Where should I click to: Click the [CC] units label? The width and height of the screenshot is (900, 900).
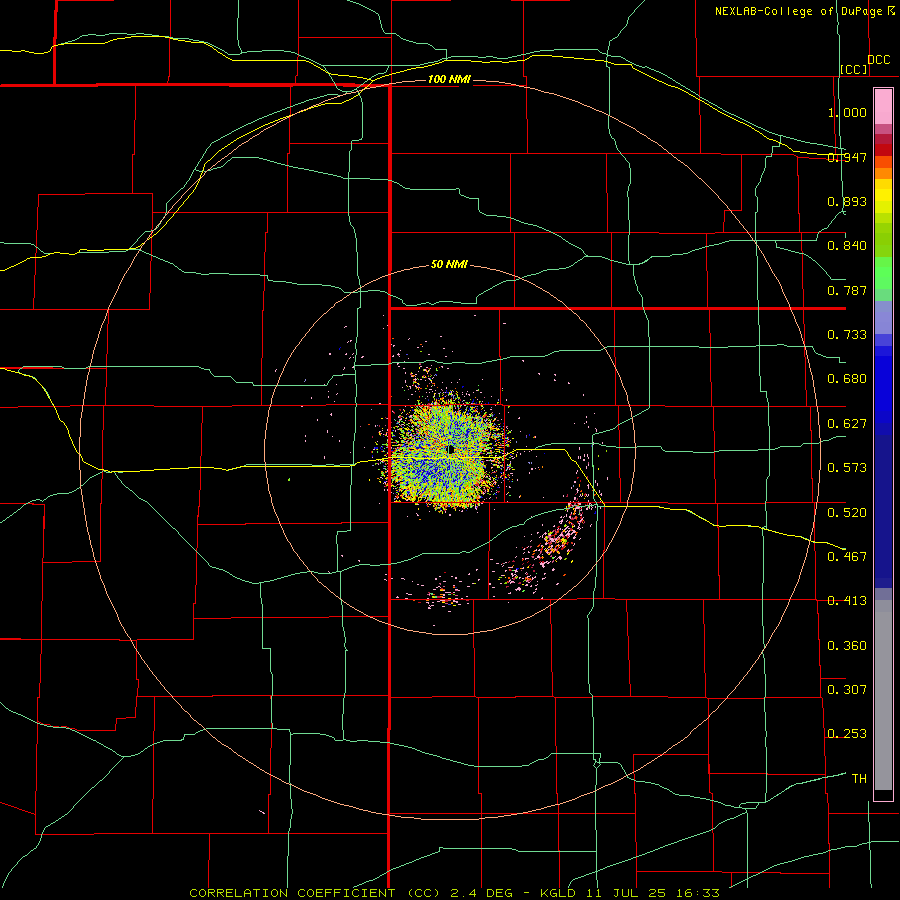click(854, 69)
